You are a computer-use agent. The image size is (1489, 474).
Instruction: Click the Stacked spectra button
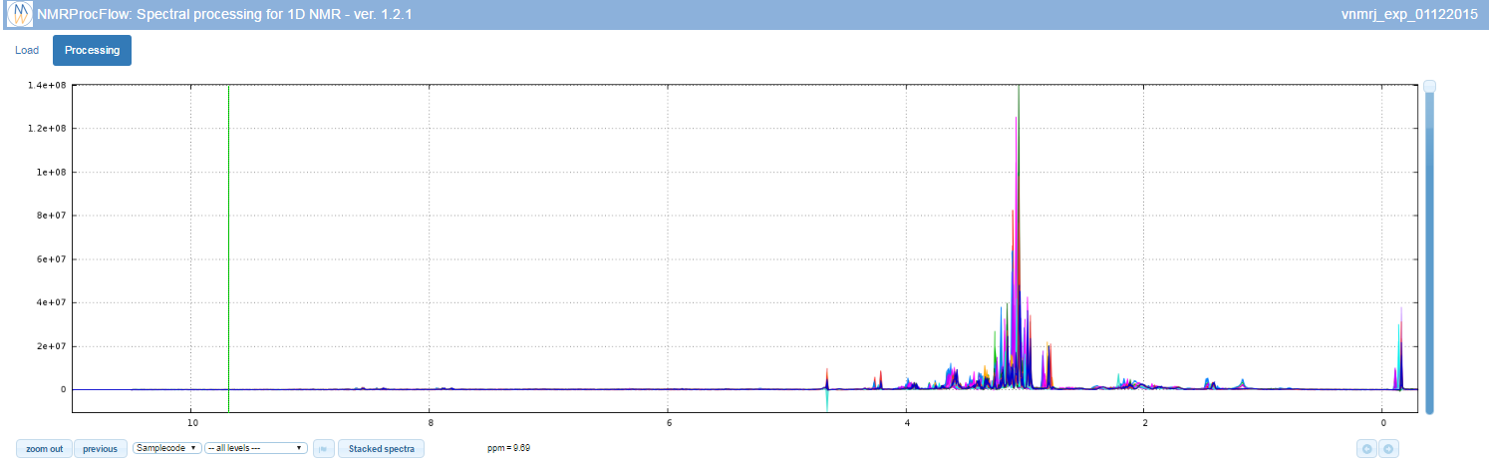pyautogui.click(x=381, y=449)
